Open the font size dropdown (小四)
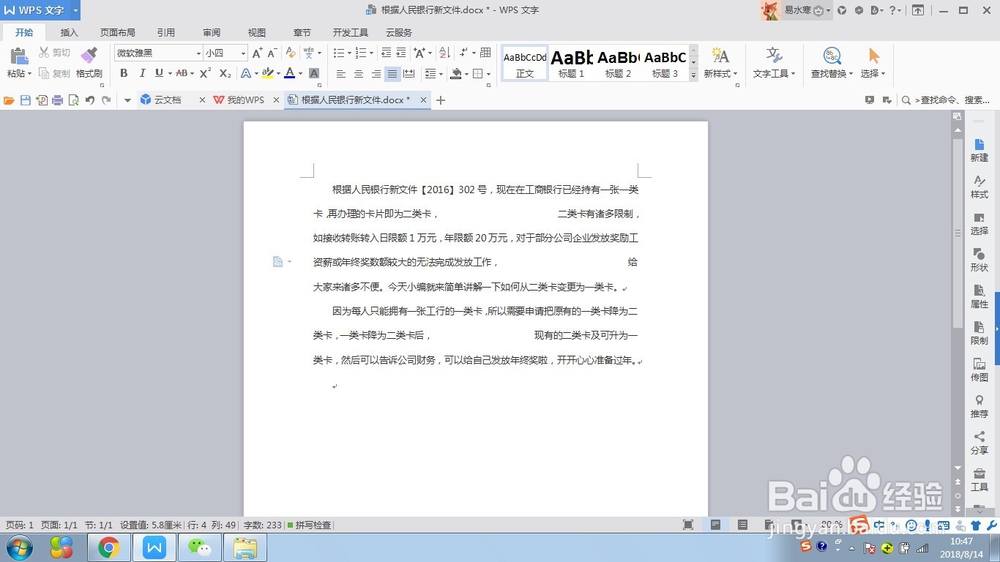Image resolution: width=1000 pixels, height=562 pixels. pos(243,53)
